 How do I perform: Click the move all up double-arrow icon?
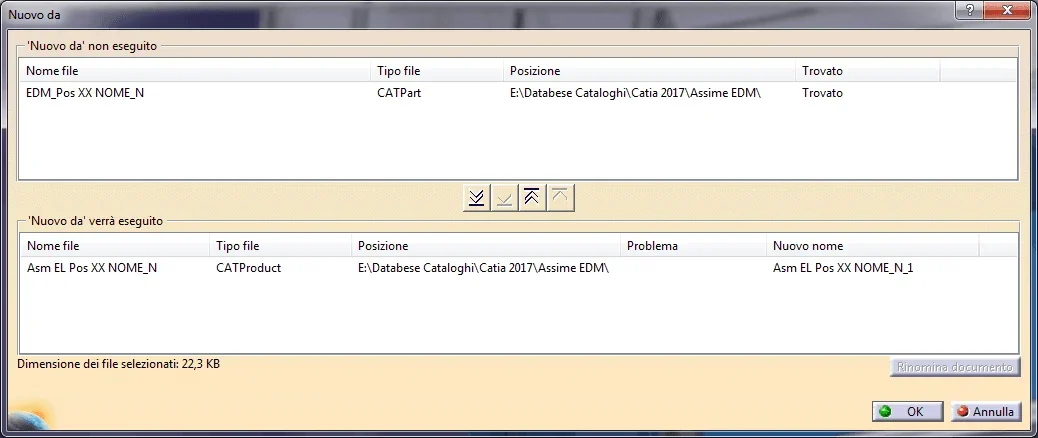pyautogui.click(x=533, y=198)
